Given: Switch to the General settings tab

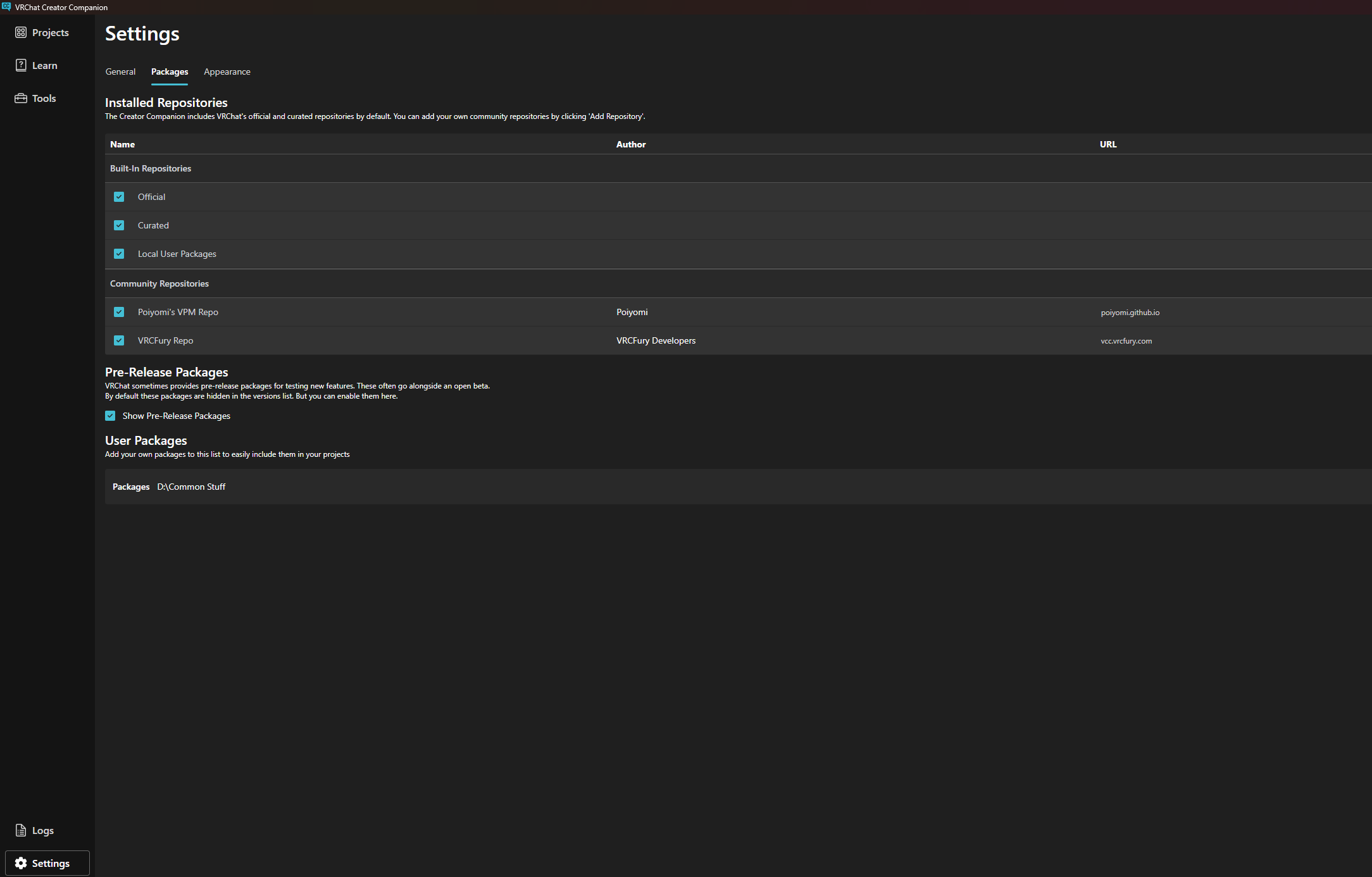Looking at the screenshot, I should click(x=120, y=72).
